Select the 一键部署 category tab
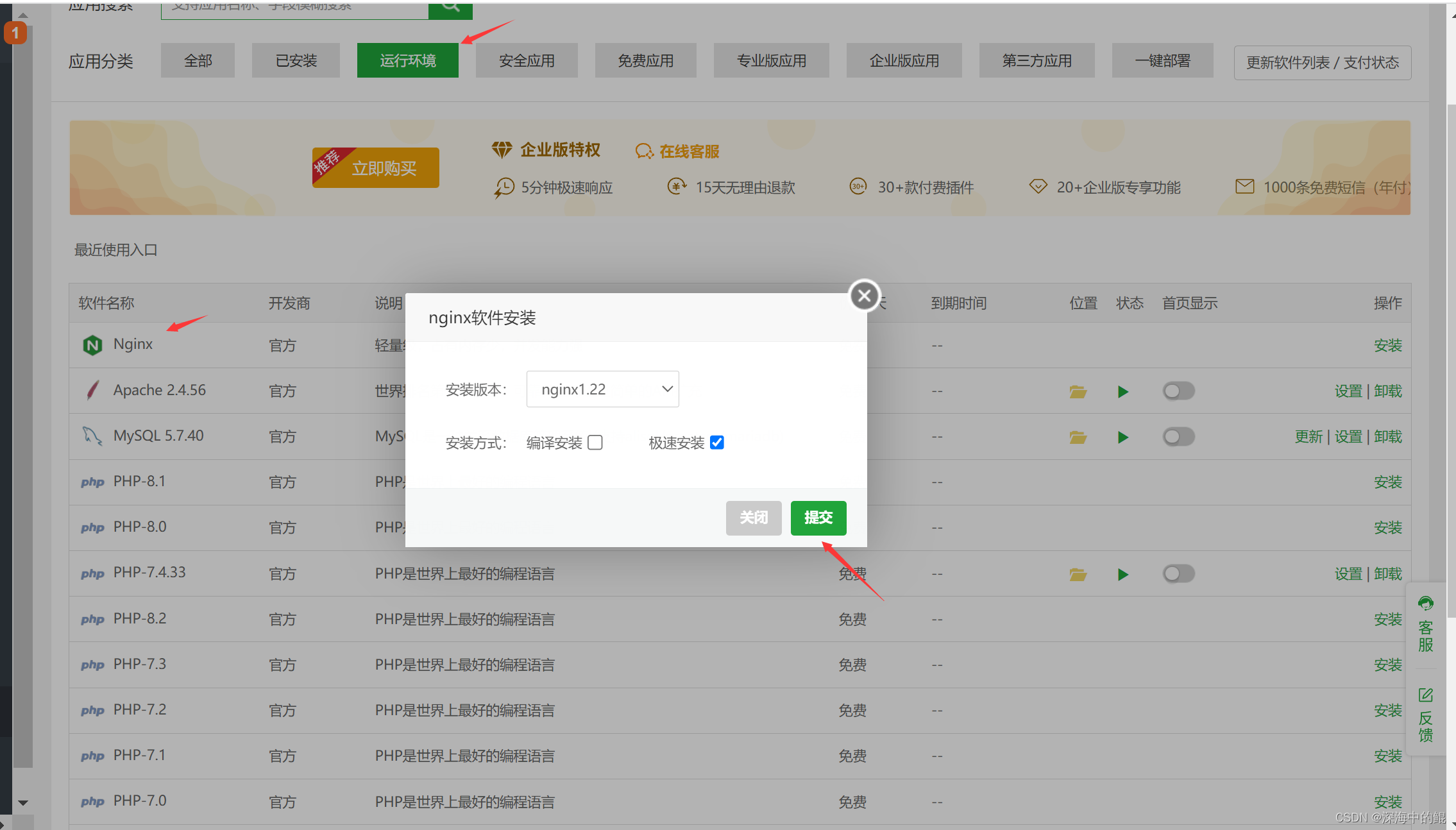This screenshot has width=1456, height=830. tap(1163, 61)
